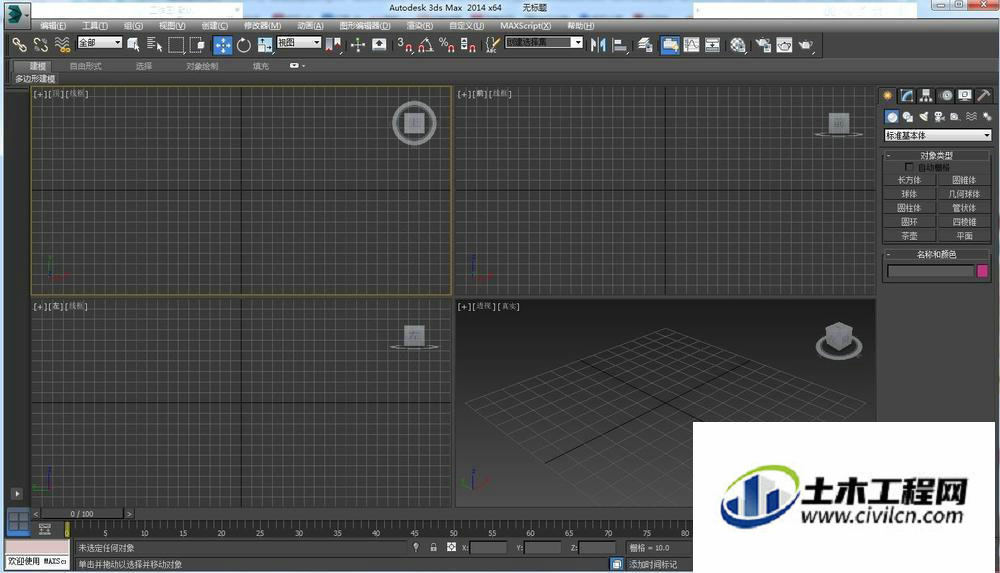Click the 球体 sphere button

coord(909,194)
